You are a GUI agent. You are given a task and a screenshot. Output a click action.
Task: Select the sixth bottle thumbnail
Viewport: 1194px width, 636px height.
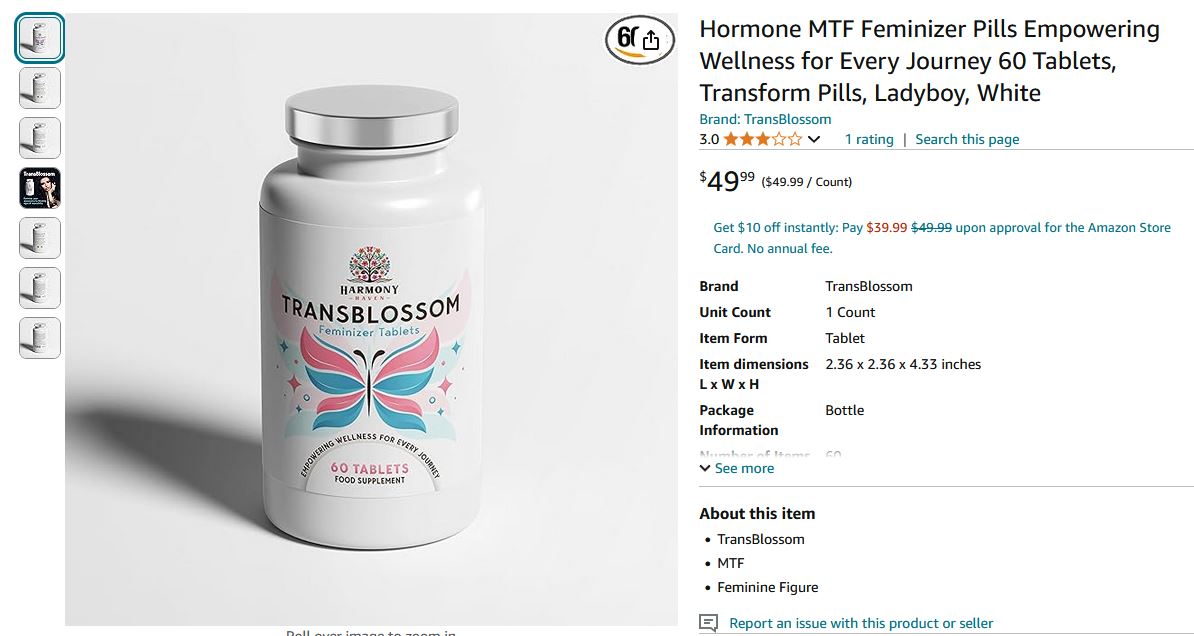tap(40, 288)
